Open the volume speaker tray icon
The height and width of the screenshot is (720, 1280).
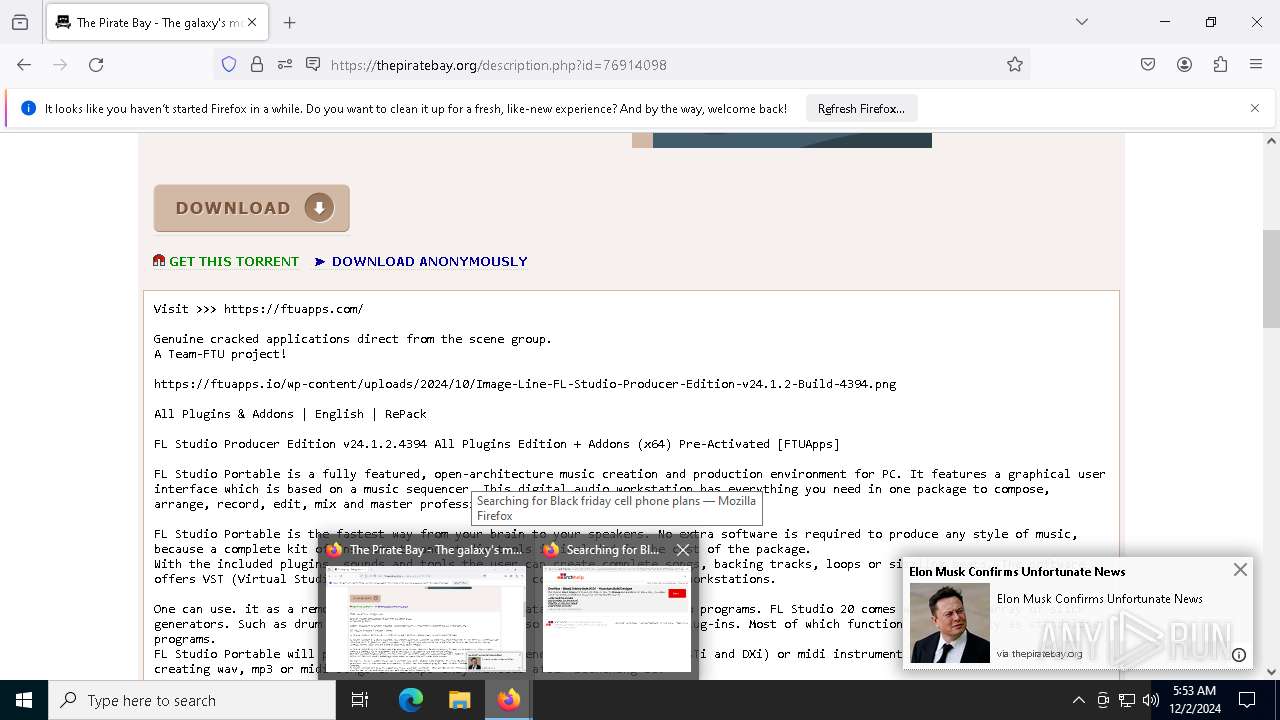click(1151, 700)
